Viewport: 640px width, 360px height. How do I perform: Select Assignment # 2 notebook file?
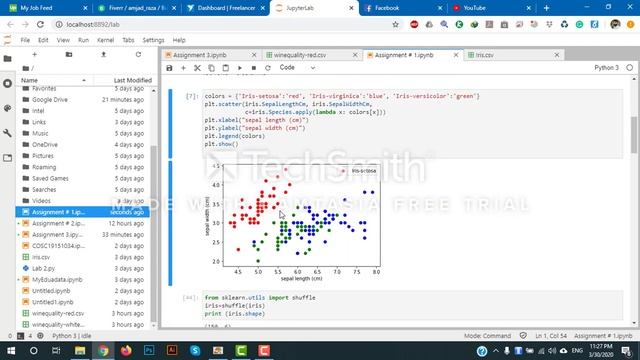(x=83, y=223)
